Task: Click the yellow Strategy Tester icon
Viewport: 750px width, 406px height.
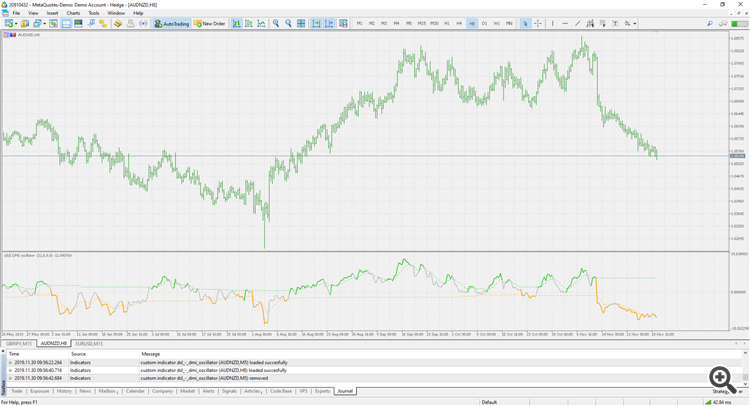Action: 103,23
